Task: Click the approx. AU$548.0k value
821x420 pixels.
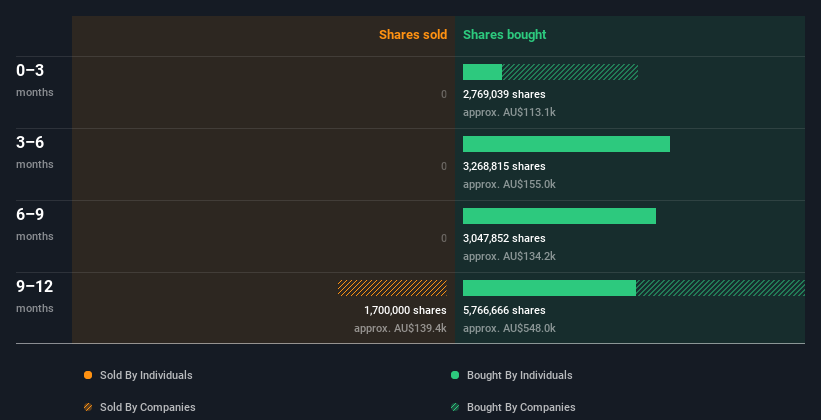Action: (x=509, y=328)
